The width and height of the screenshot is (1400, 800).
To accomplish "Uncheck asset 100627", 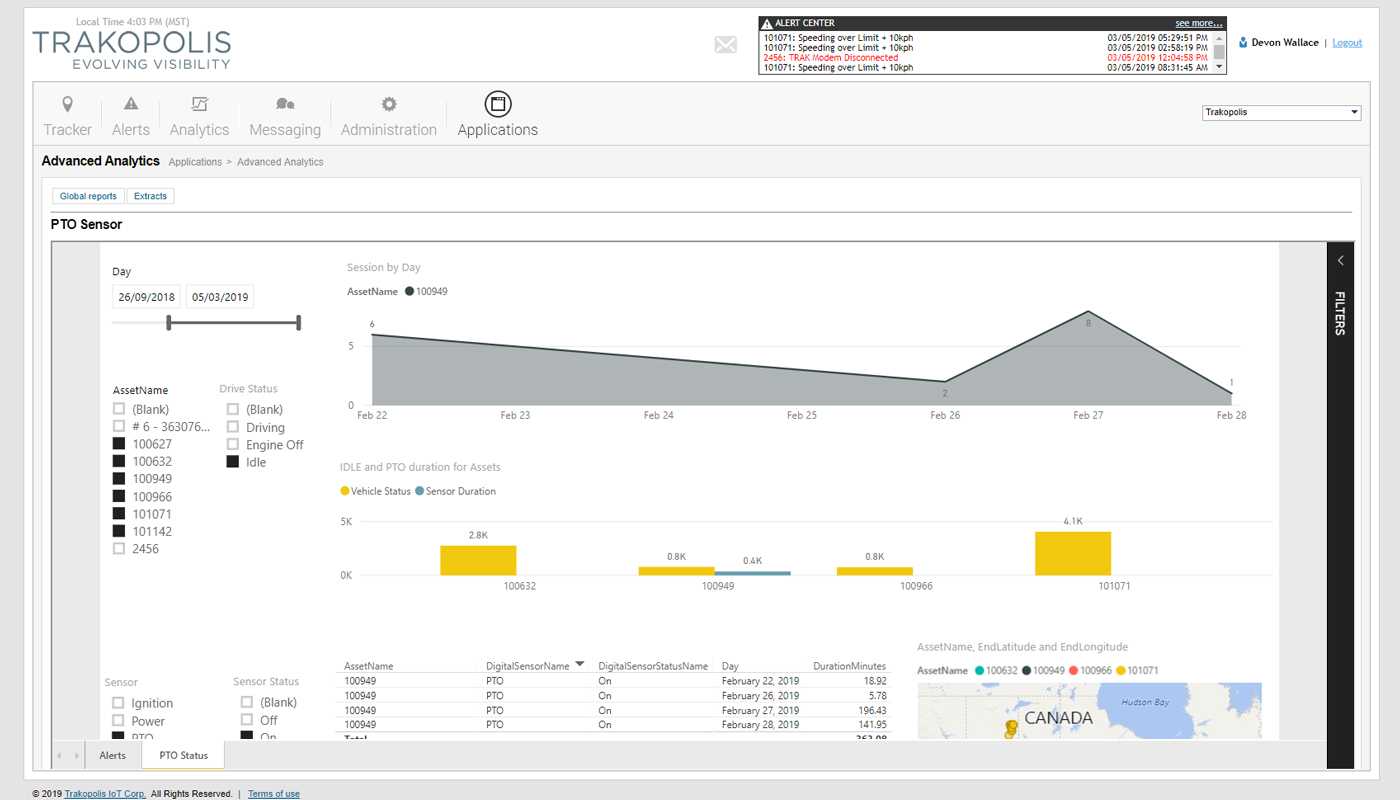I will coord(119,444).
